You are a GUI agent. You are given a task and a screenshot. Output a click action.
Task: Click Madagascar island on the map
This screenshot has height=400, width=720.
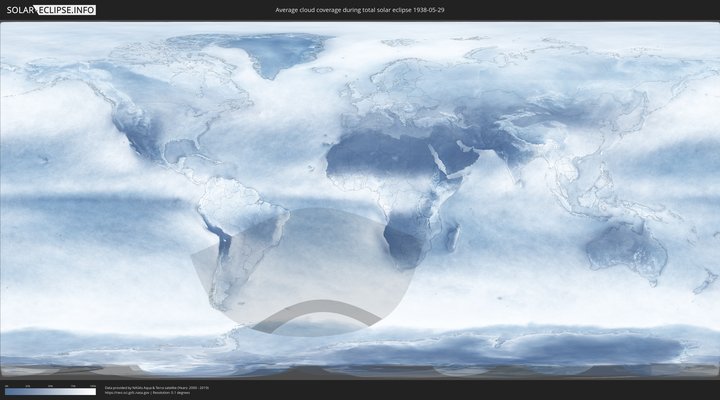[452, 237]
